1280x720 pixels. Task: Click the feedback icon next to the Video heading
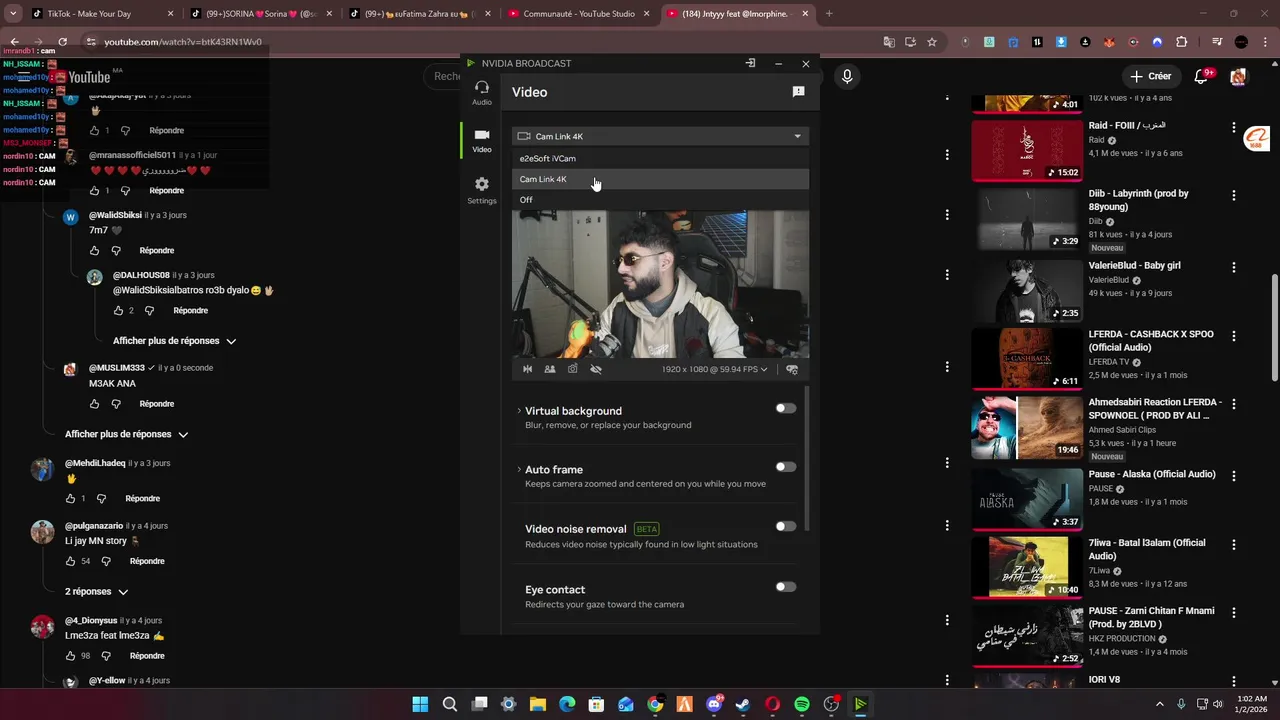point(798,92)
